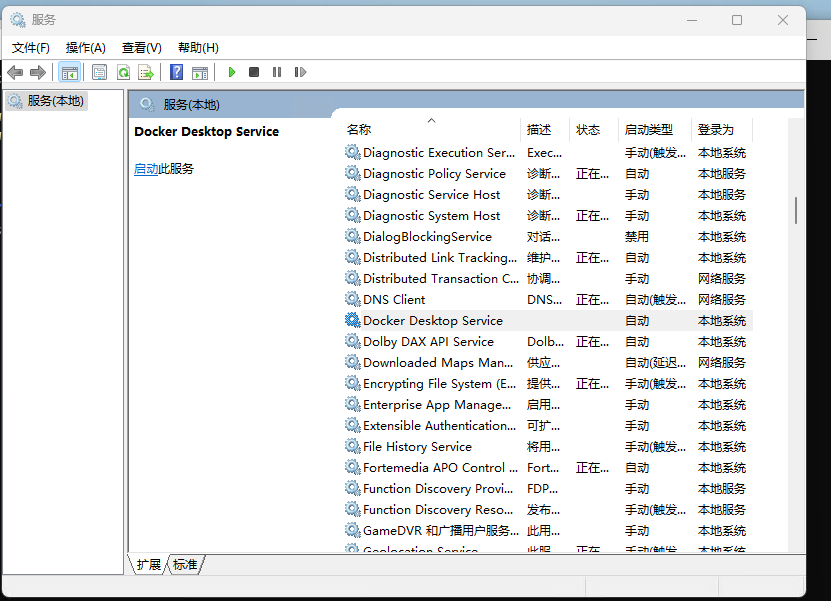Select the DNS Client service row
This screenshot has height=601, width=831.
pyautogui.click(x=394, y=300)
